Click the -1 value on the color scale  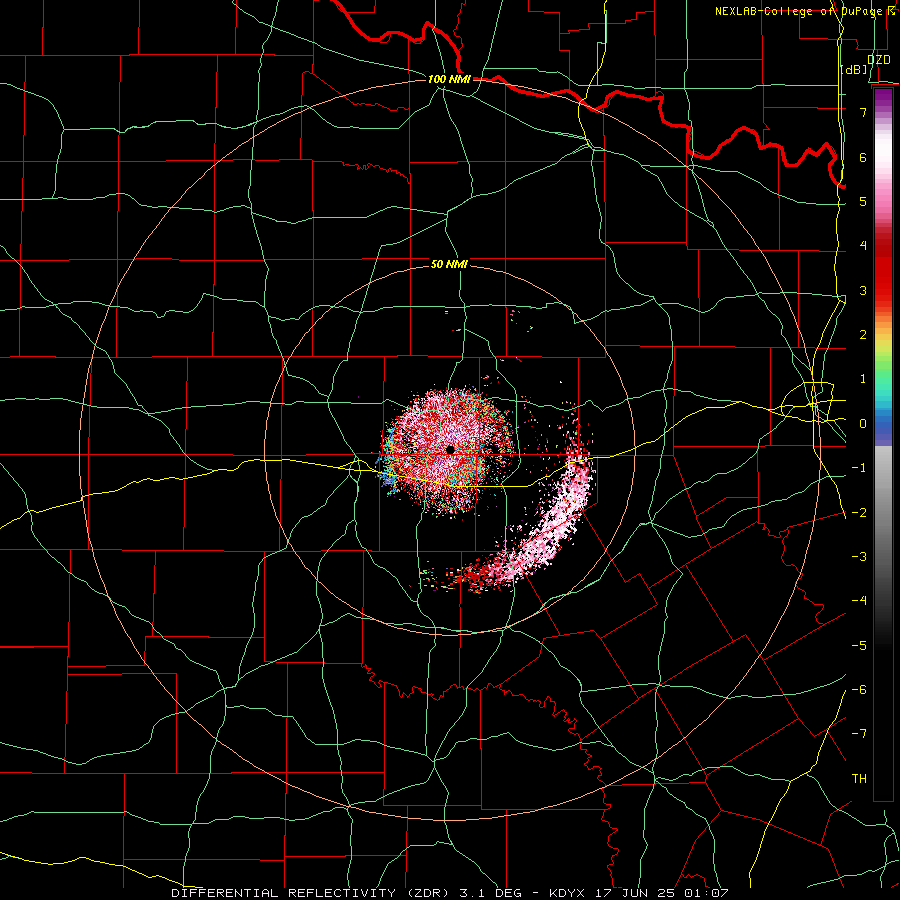click(859, 468)
